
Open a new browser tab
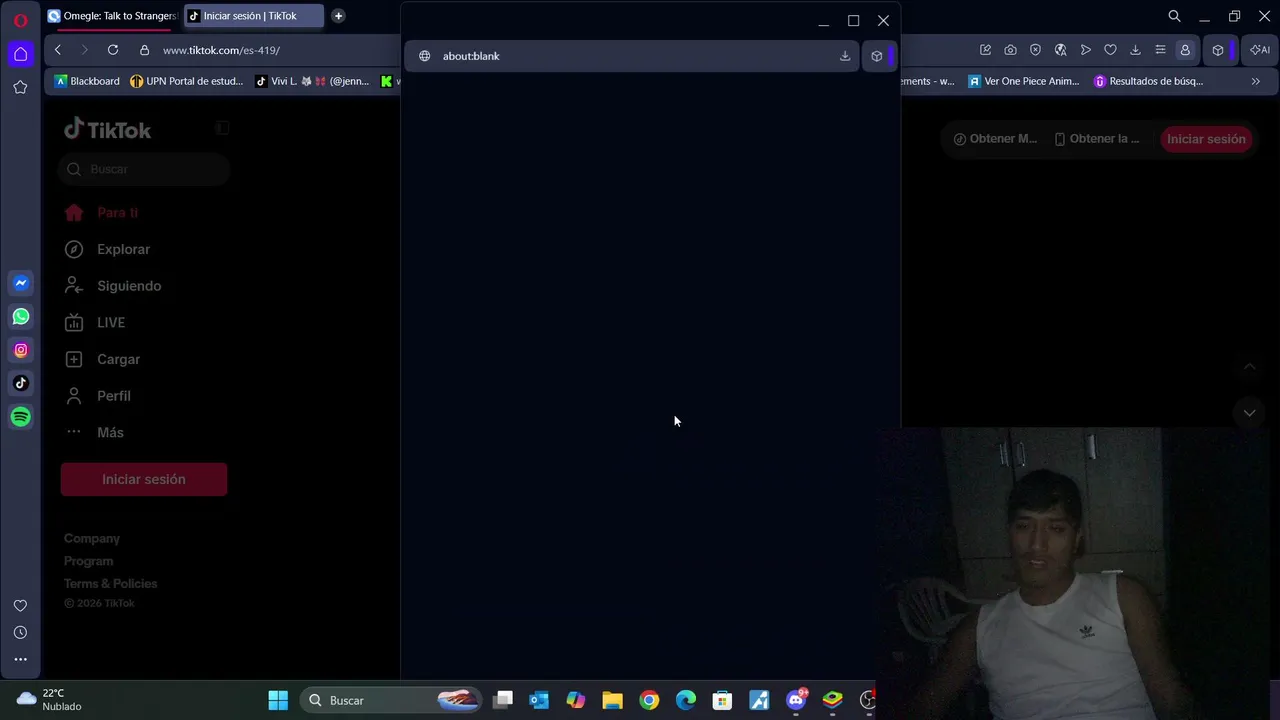tap(338, 16)
